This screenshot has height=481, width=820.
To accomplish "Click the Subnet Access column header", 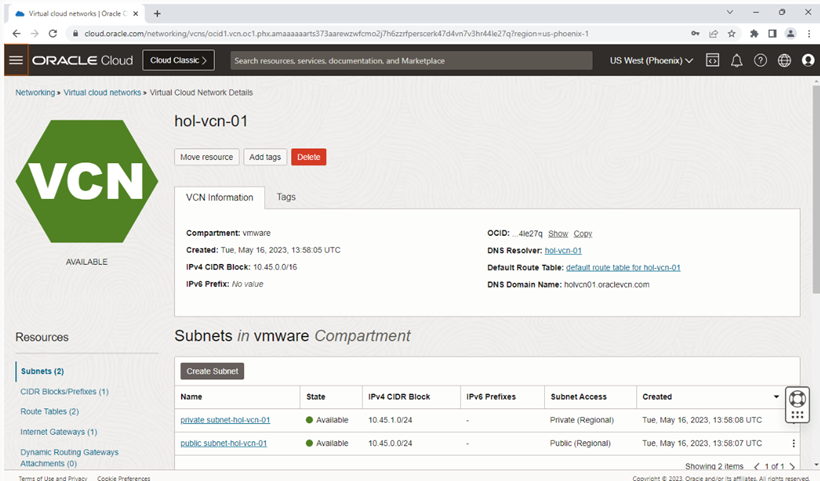I will (x=578, y=397).
